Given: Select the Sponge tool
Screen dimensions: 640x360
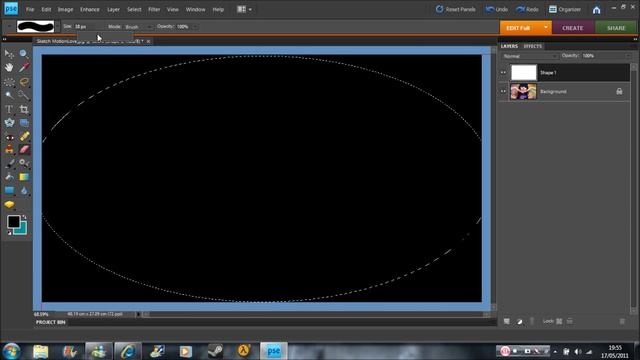Looking at the screenshot, I should click(9, 204).
